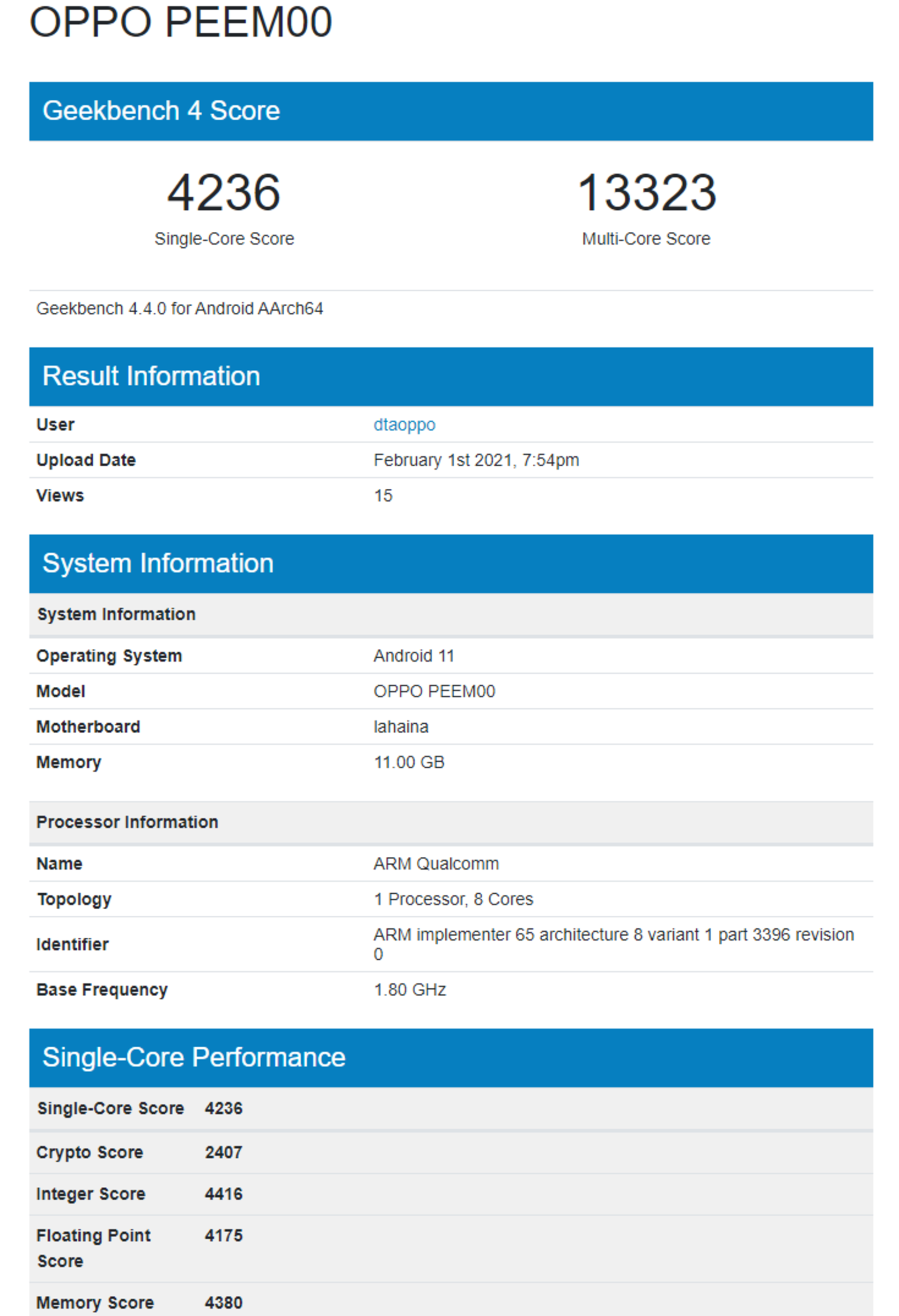899x1316 pixels.
Task: Select the Views row label
Action: point(60,495)
